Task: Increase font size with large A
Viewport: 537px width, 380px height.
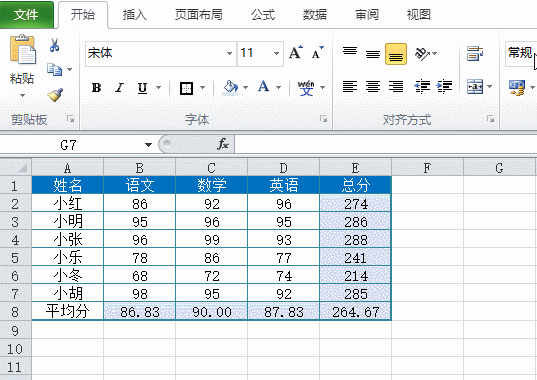Action: click(x=296, y=53)
